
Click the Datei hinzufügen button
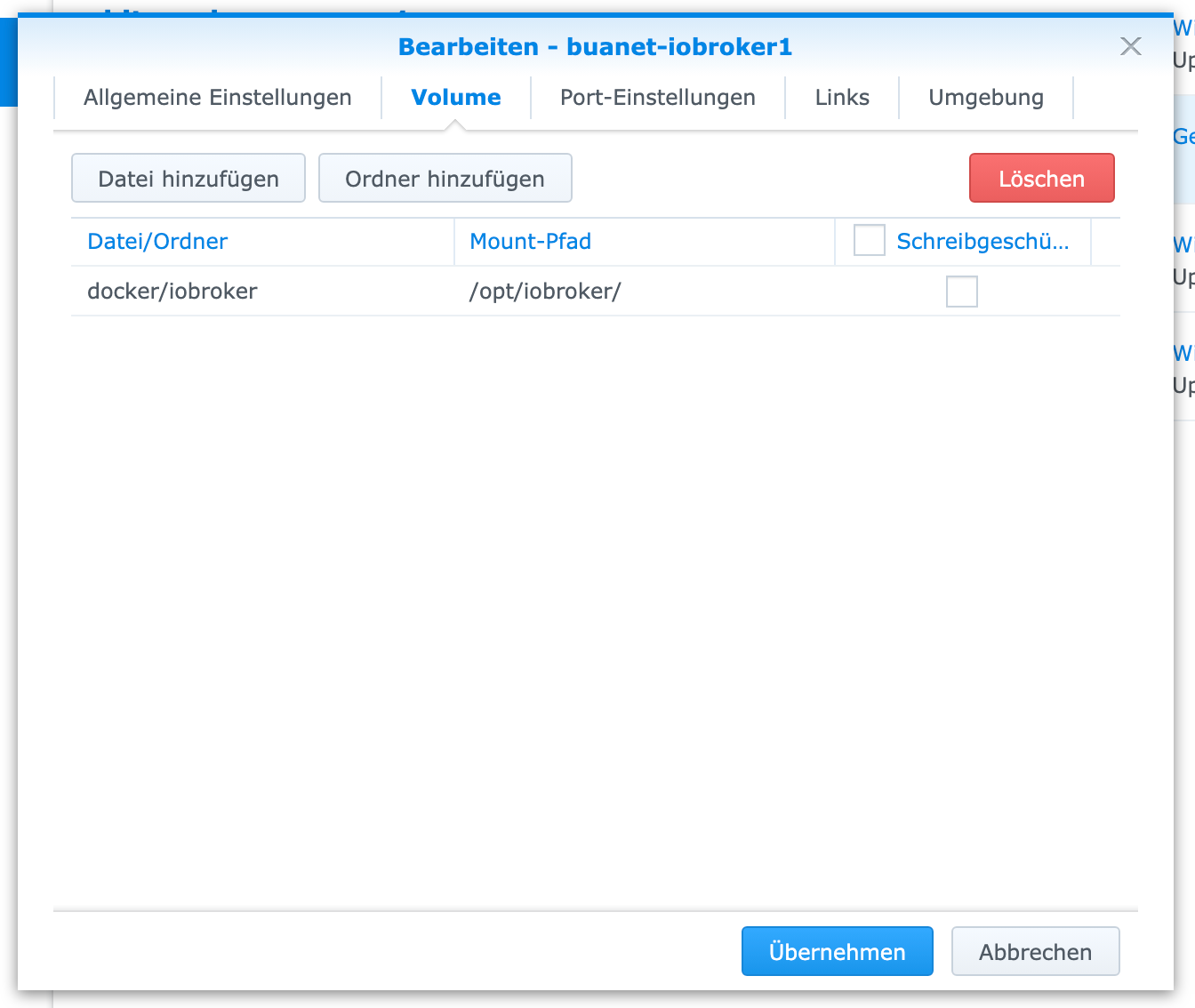coord(188,178)
